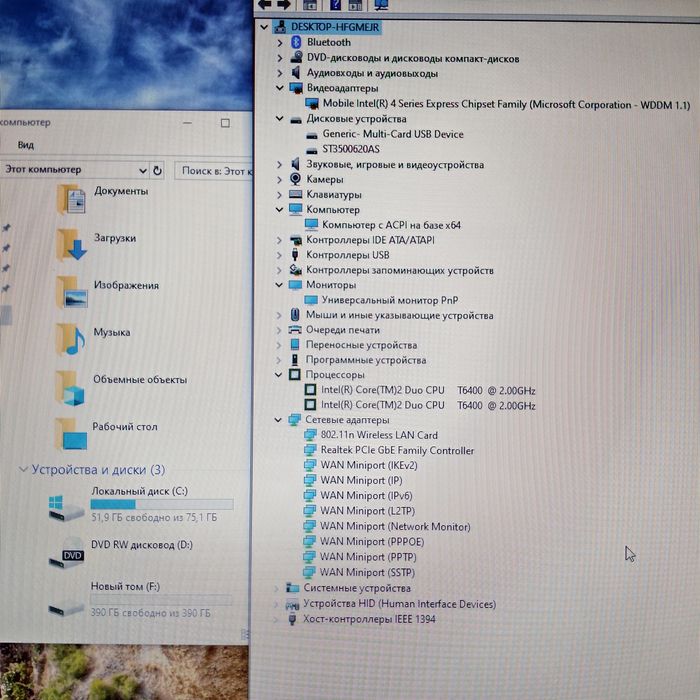This screenshot has height=700, width=700.
Task: Click the Объемные объекты folder icon
Action: coord(70,388)
